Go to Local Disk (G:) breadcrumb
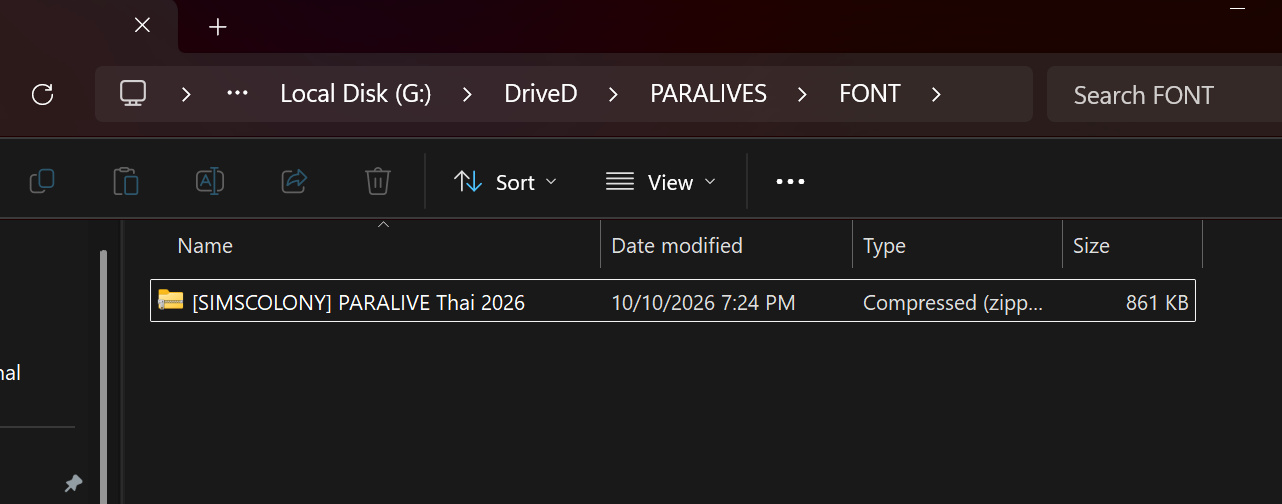This screenshot has height=504, width=1282. click(356, 94)
